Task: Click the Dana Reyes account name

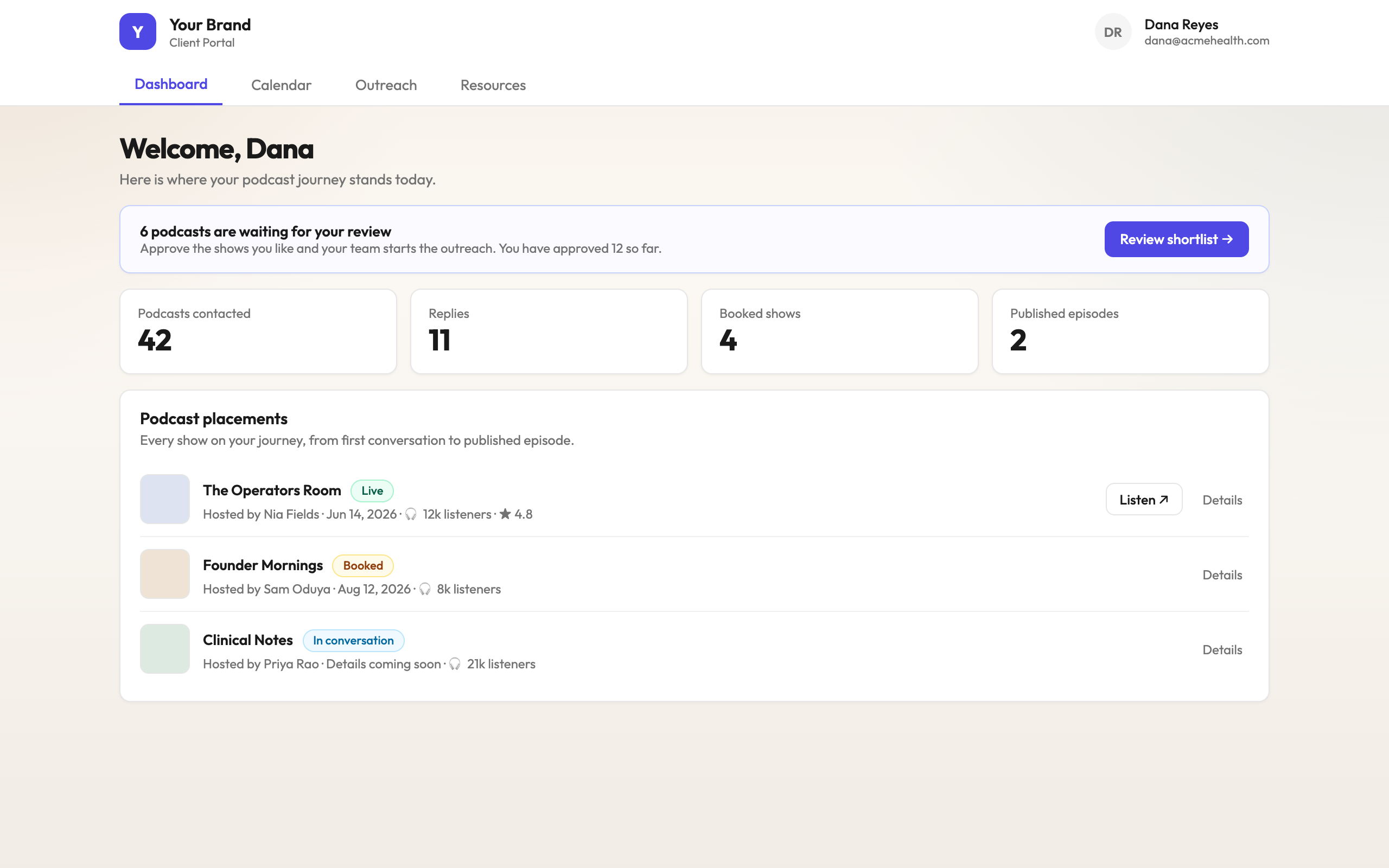Action: pyautogui.click(x=1181, y=25)
